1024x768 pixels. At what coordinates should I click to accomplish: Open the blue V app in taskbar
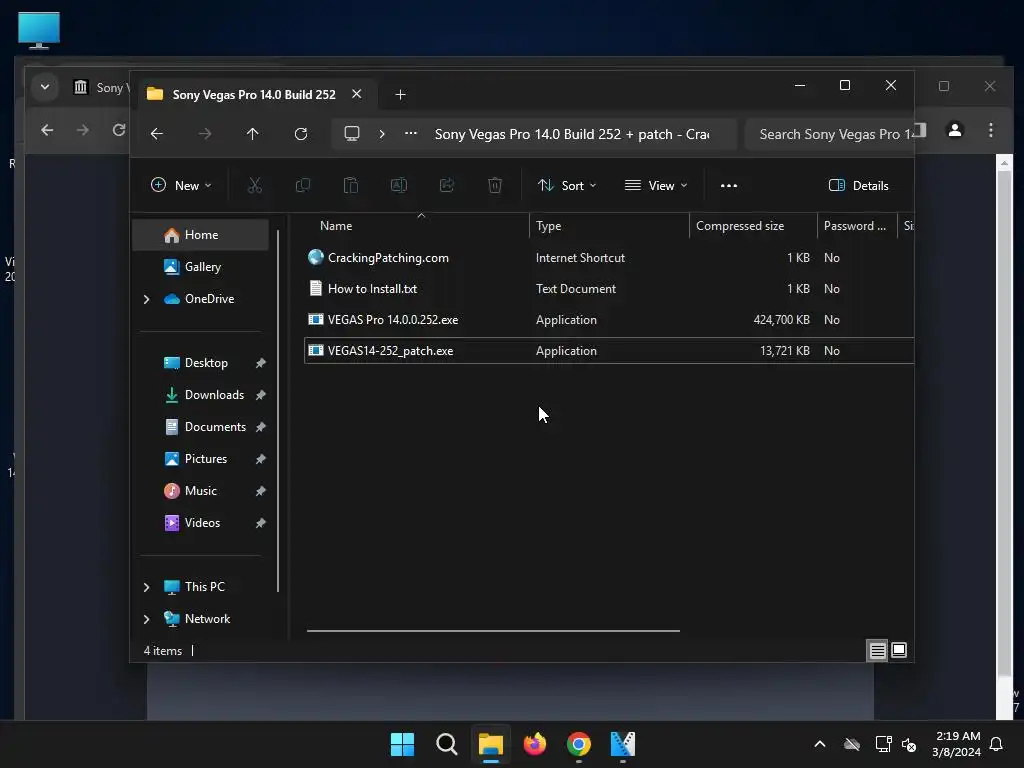[x=623, y=744]
